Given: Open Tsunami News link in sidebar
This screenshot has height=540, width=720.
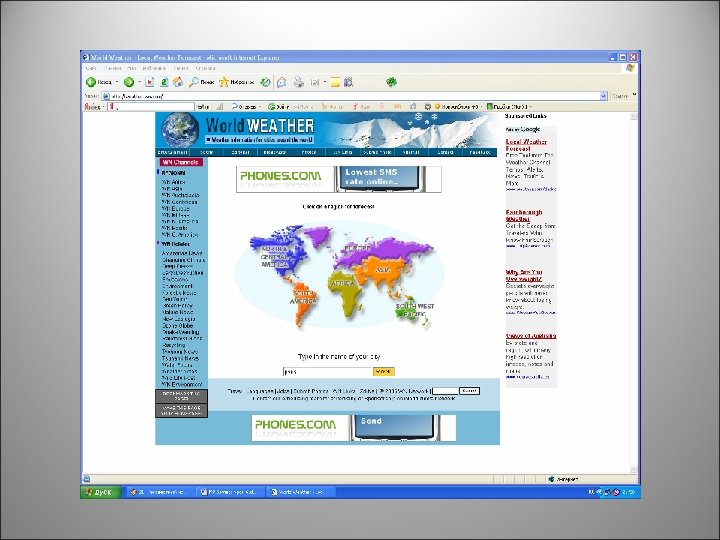Looking at the screenshot, I should point(180,358).
